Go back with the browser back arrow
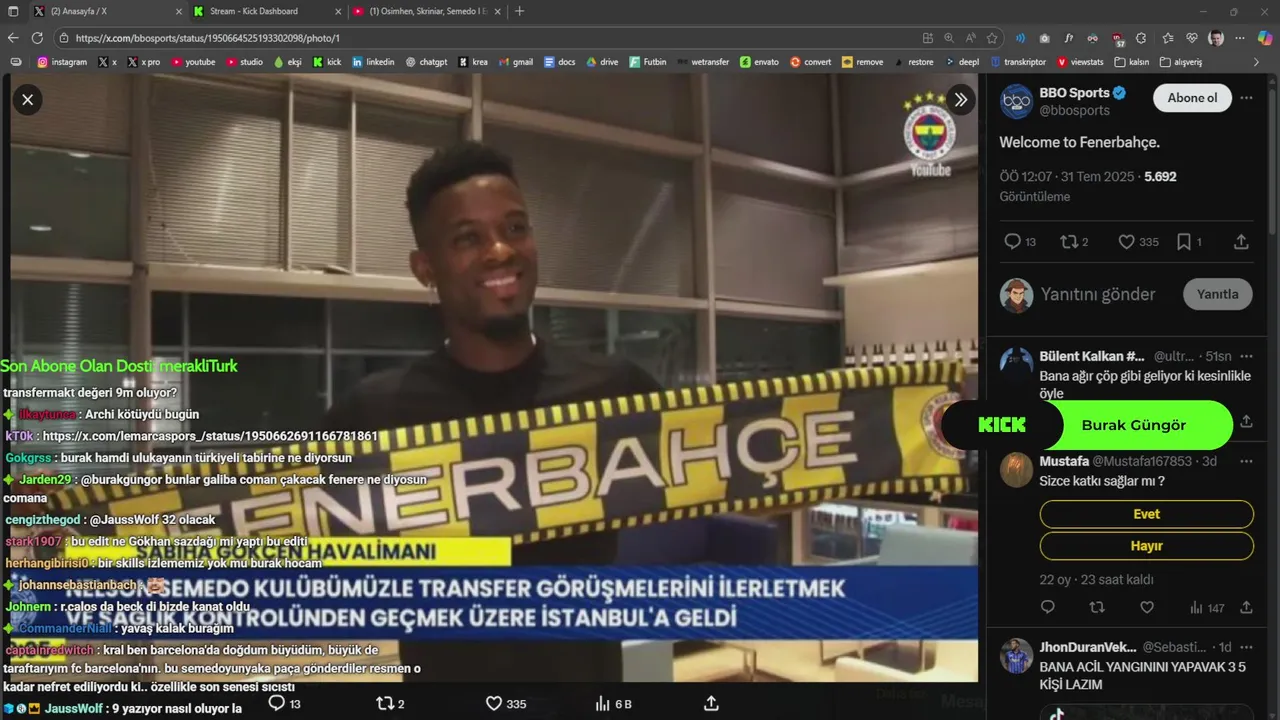Viewport: 1280px width, 720px height. pos(13,38)
